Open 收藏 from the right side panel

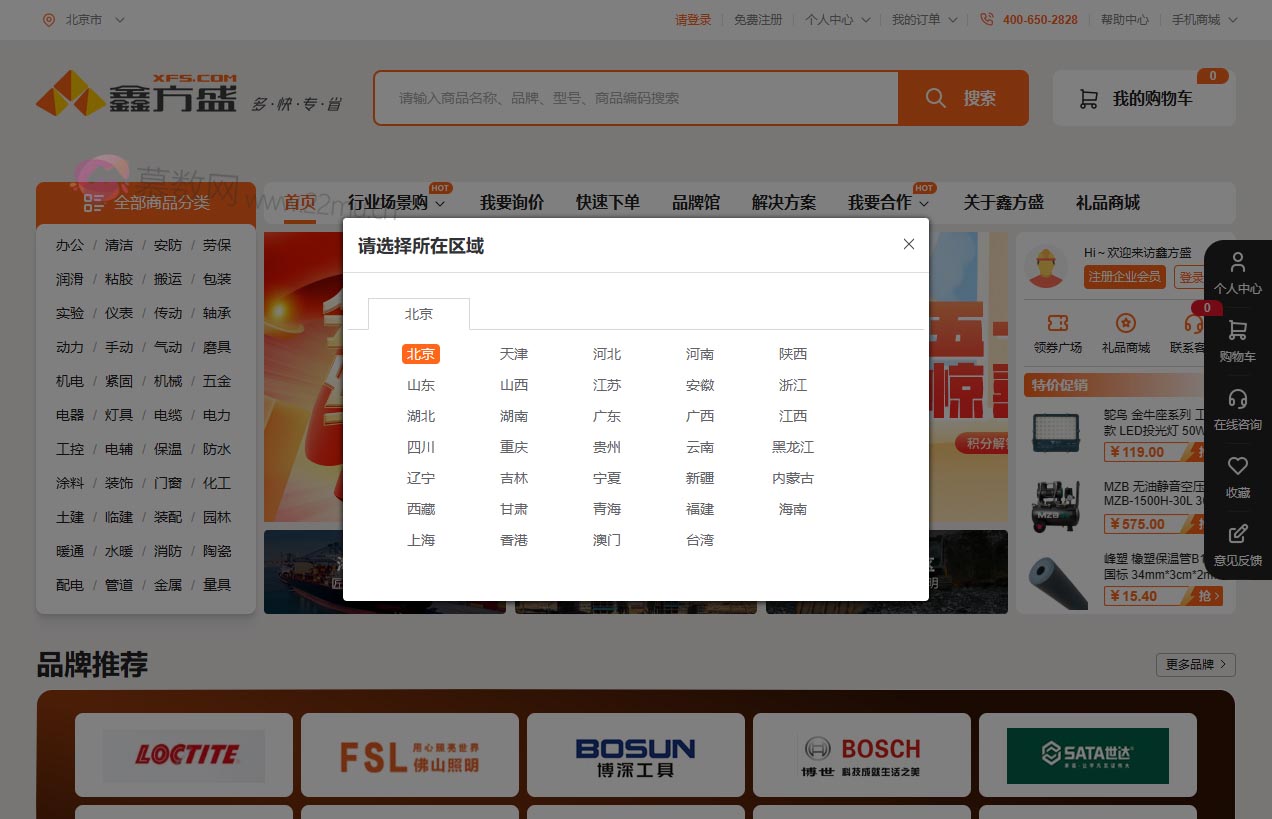point(1237,477)
